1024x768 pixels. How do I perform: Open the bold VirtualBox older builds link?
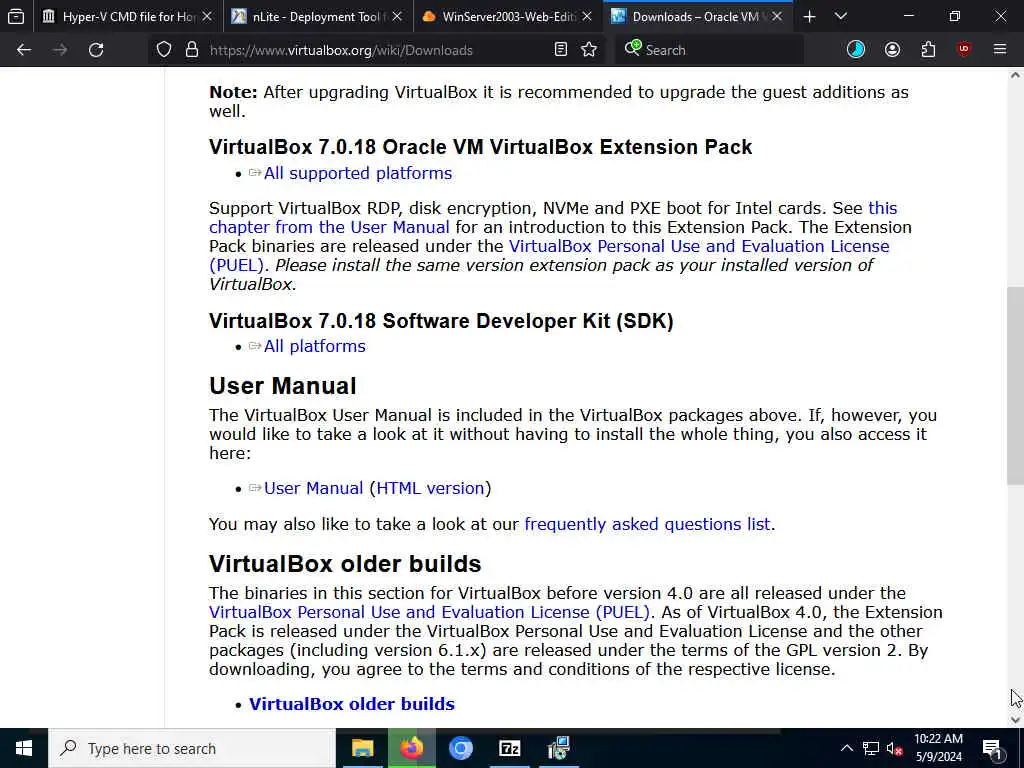pyautogui.click(x=351, y=704)
